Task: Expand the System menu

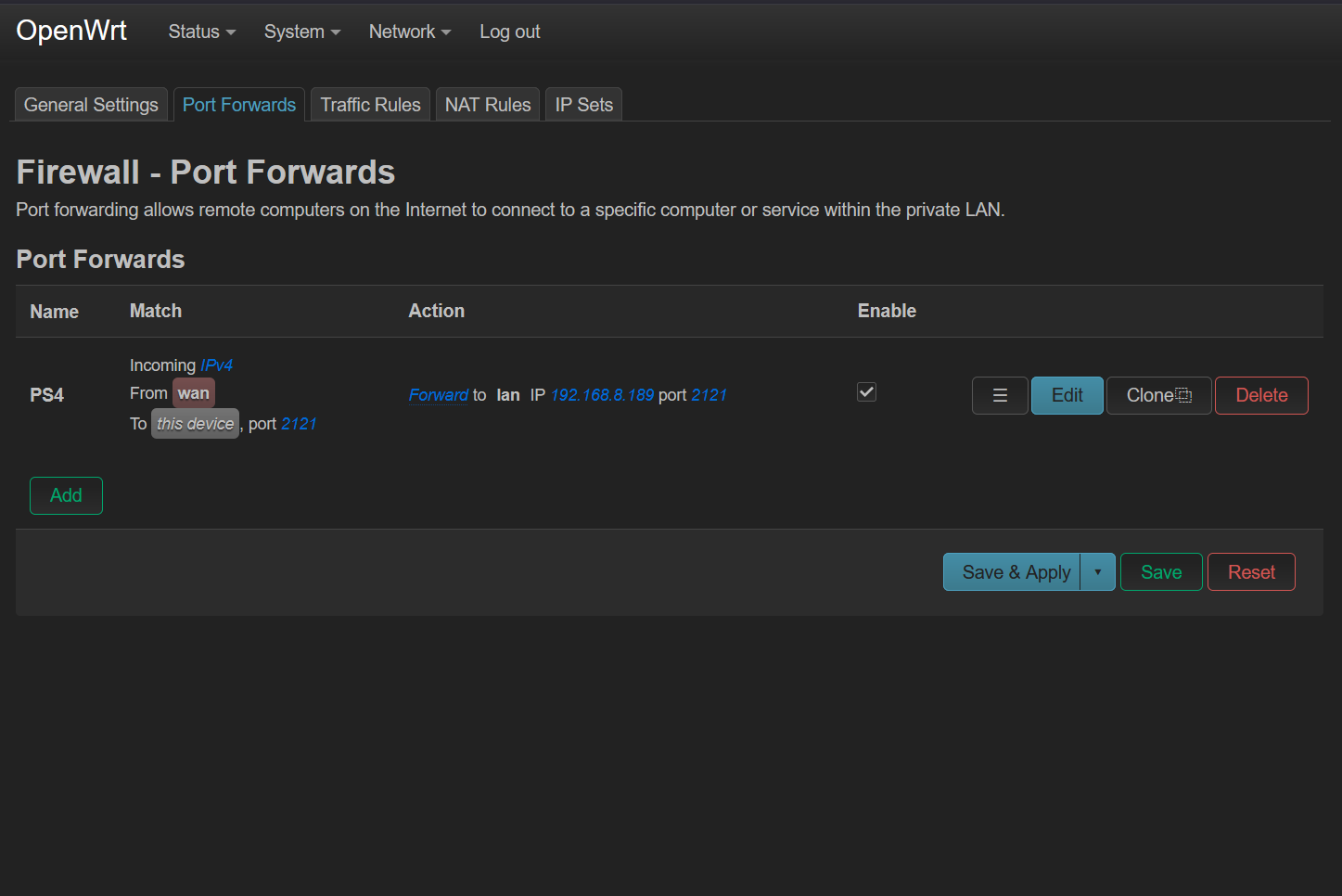Action: [x=302, y=32]
